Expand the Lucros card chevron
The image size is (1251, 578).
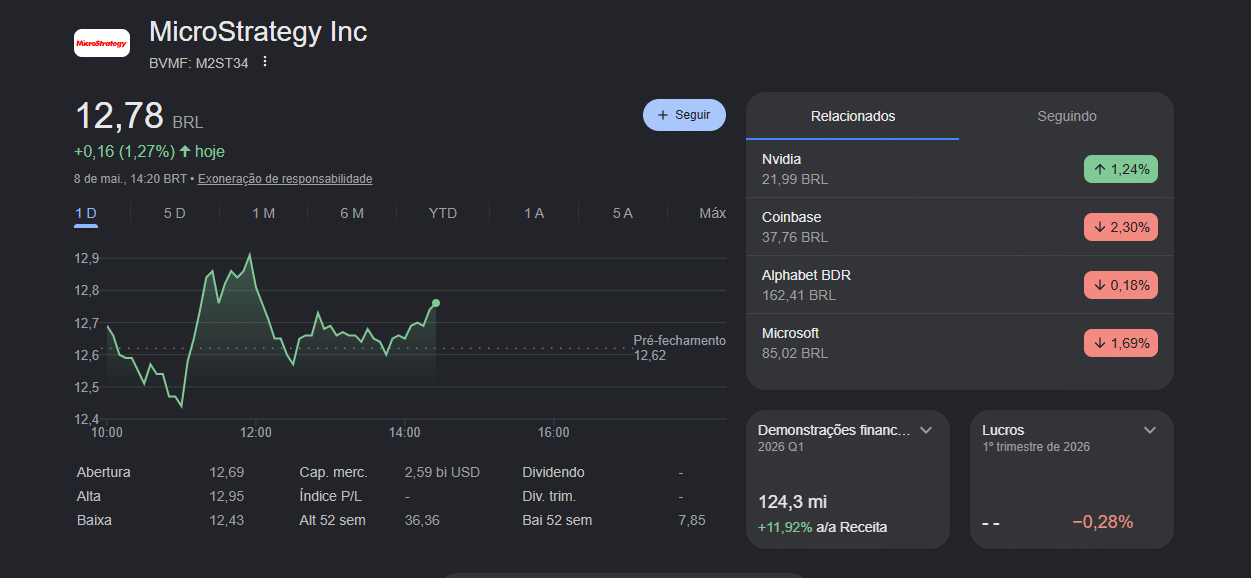[1150, 430]
